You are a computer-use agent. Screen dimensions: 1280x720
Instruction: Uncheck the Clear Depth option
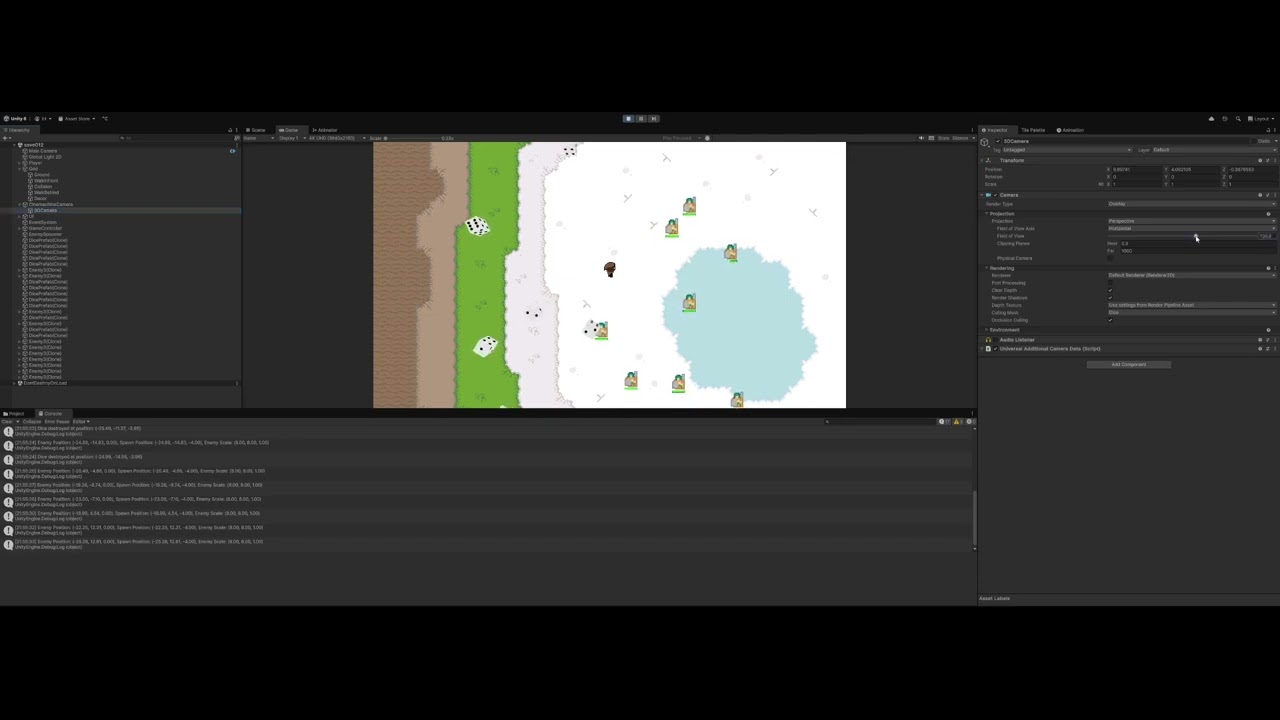[x=1110, y=290]
